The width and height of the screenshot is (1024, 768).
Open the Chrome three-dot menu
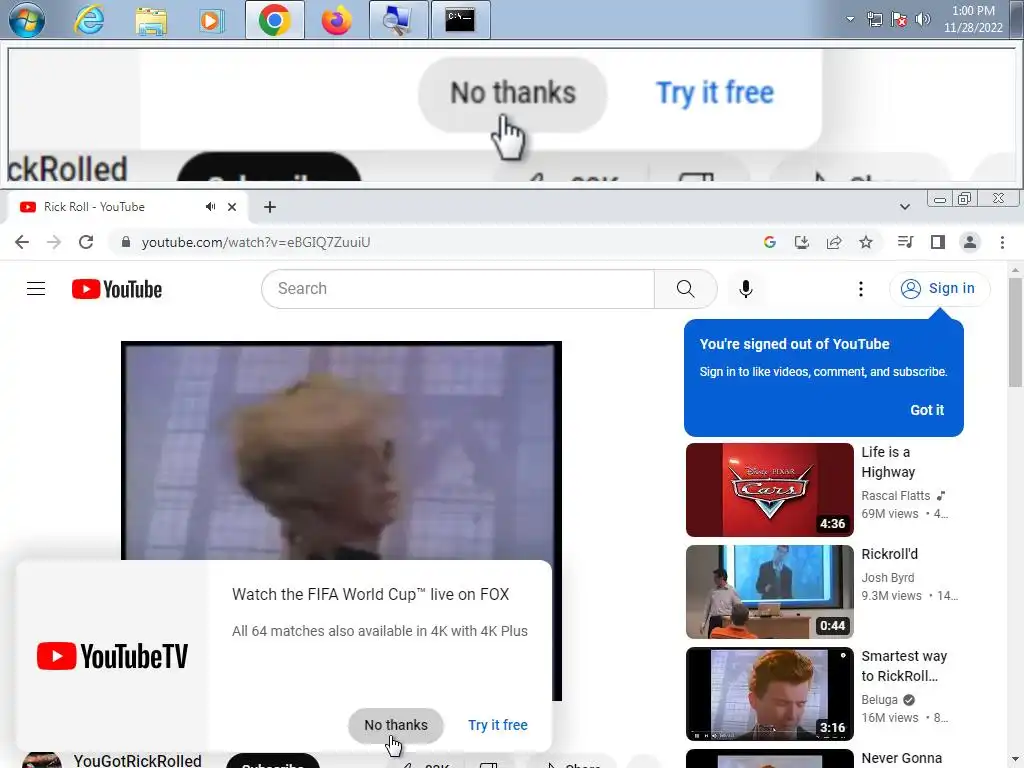1002,242
